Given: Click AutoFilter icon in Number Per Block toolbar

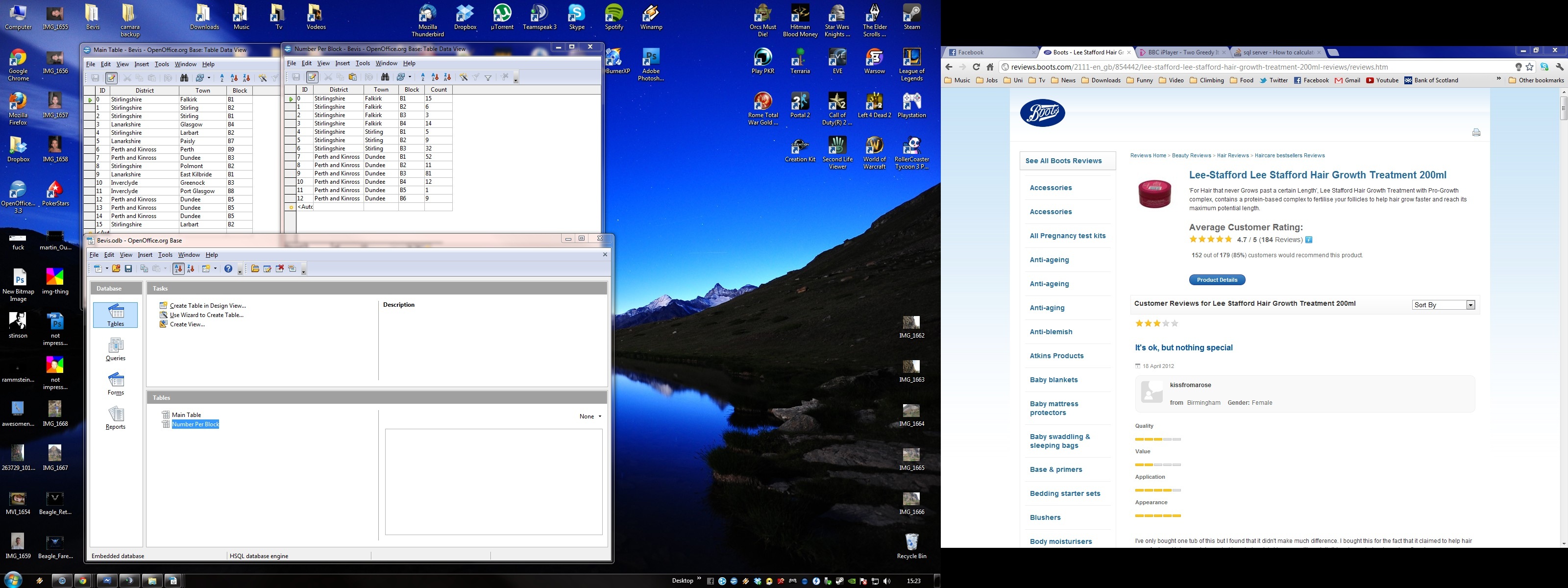Looking at the screenshot, I should [463, 77].
